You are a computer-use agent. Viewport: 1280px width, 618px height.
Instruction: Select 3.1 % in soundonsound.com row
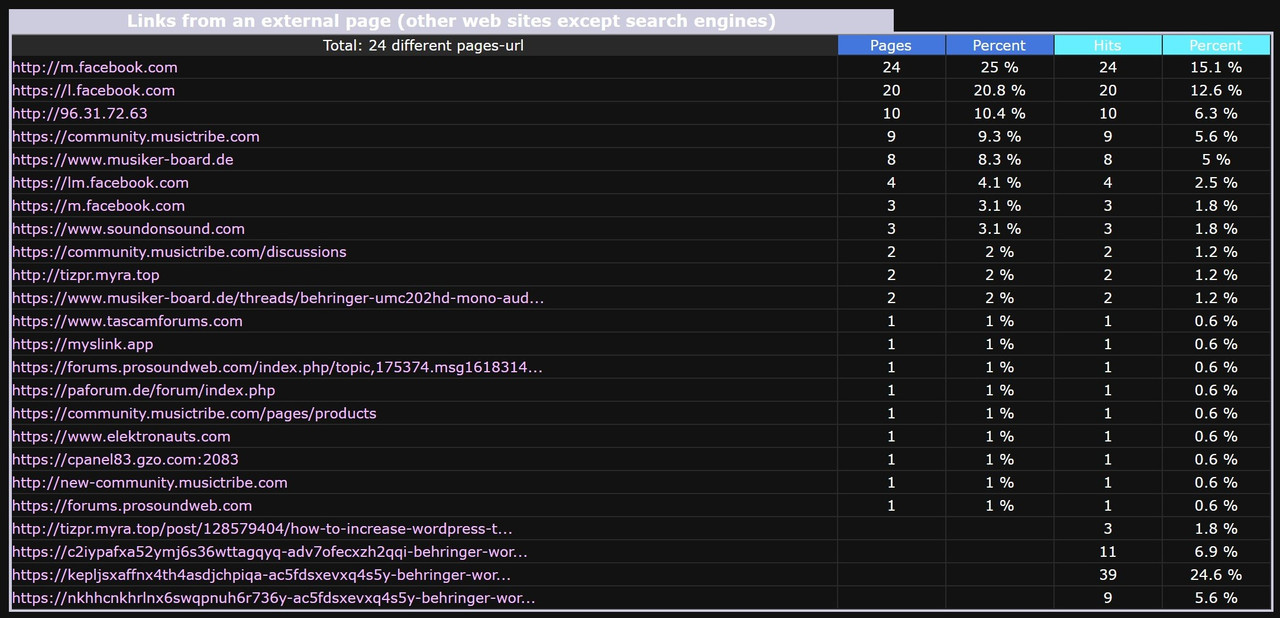tap(999, 228)
